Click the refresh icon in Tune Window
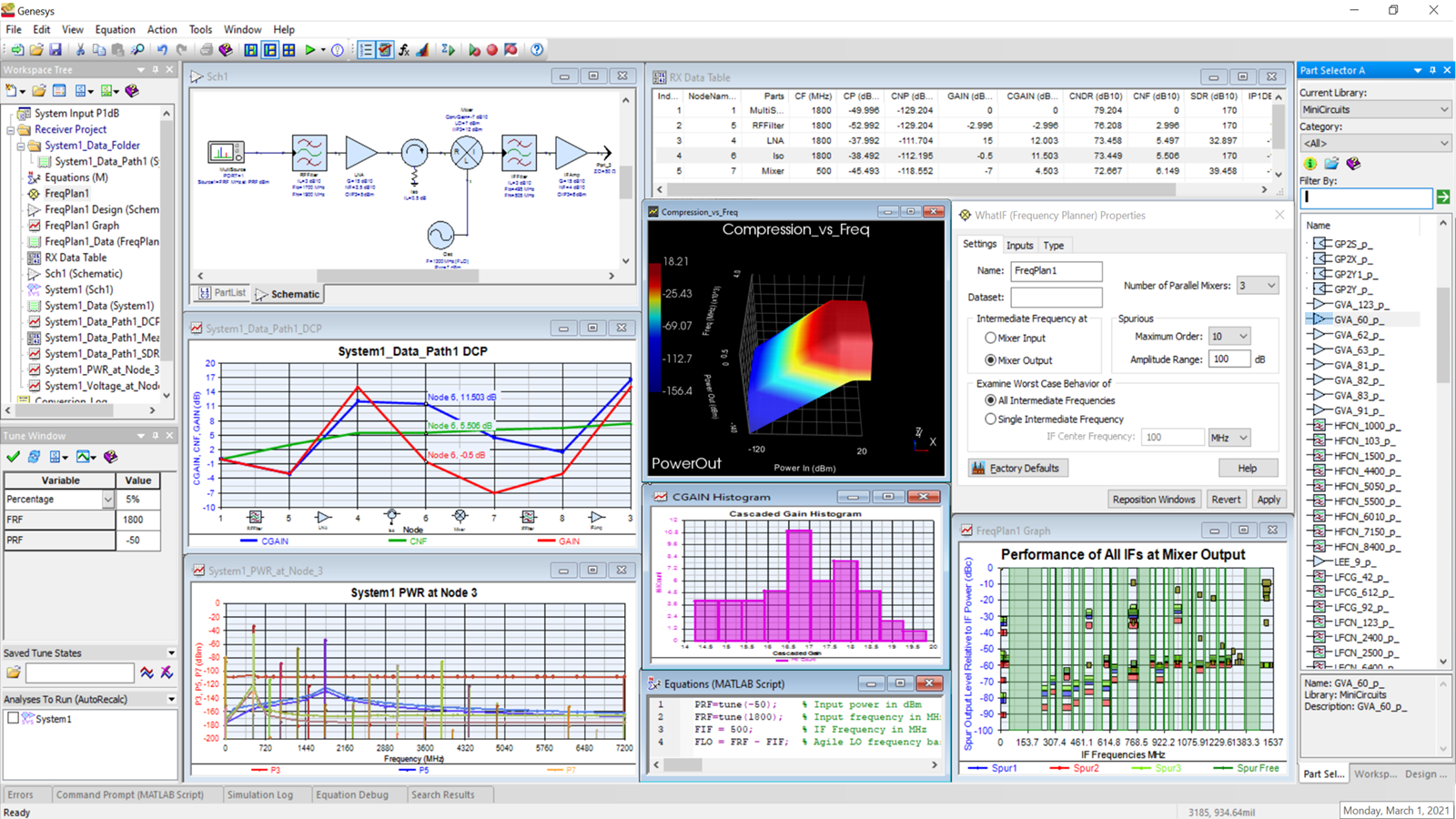The width and height of the screenshot is (1456, 819). tap(34, 457)
